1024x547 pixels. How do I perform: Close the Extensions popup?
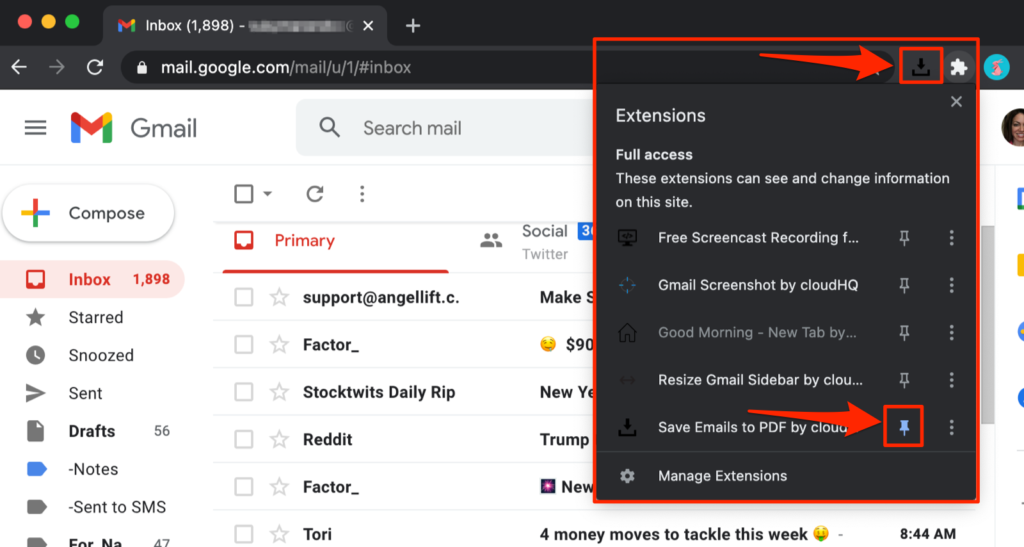[956, 102]
